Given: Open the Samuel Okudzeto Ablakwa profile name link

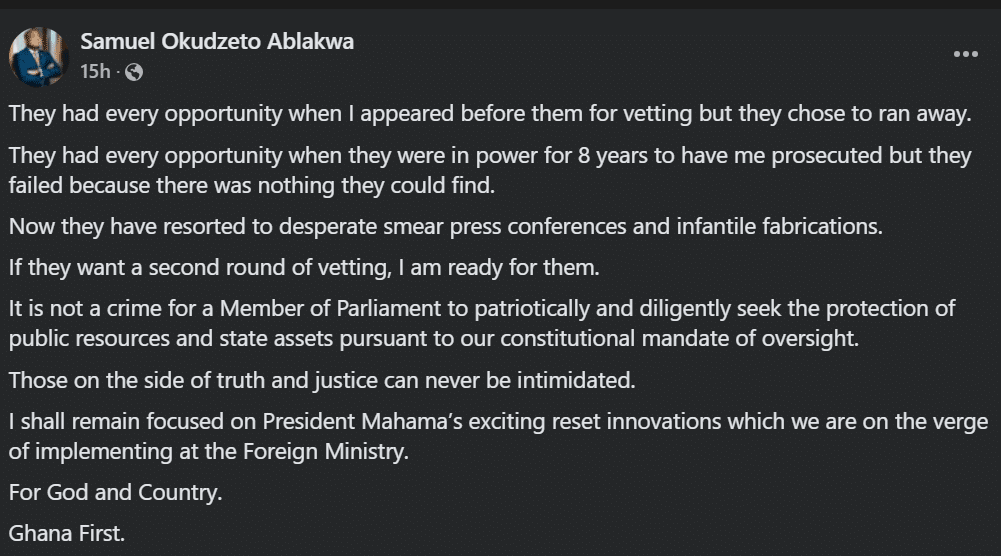Looking at the screenshot, I should [217, 41].
